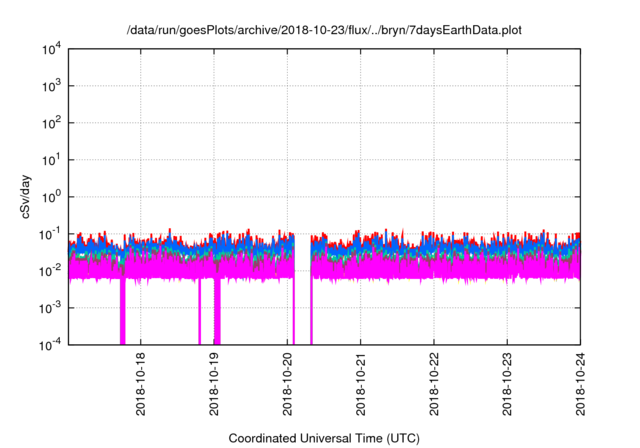Click the magenta dropout spike before 2018-10-18
This screenshot has width=640, height=448.
click(122, 311)
